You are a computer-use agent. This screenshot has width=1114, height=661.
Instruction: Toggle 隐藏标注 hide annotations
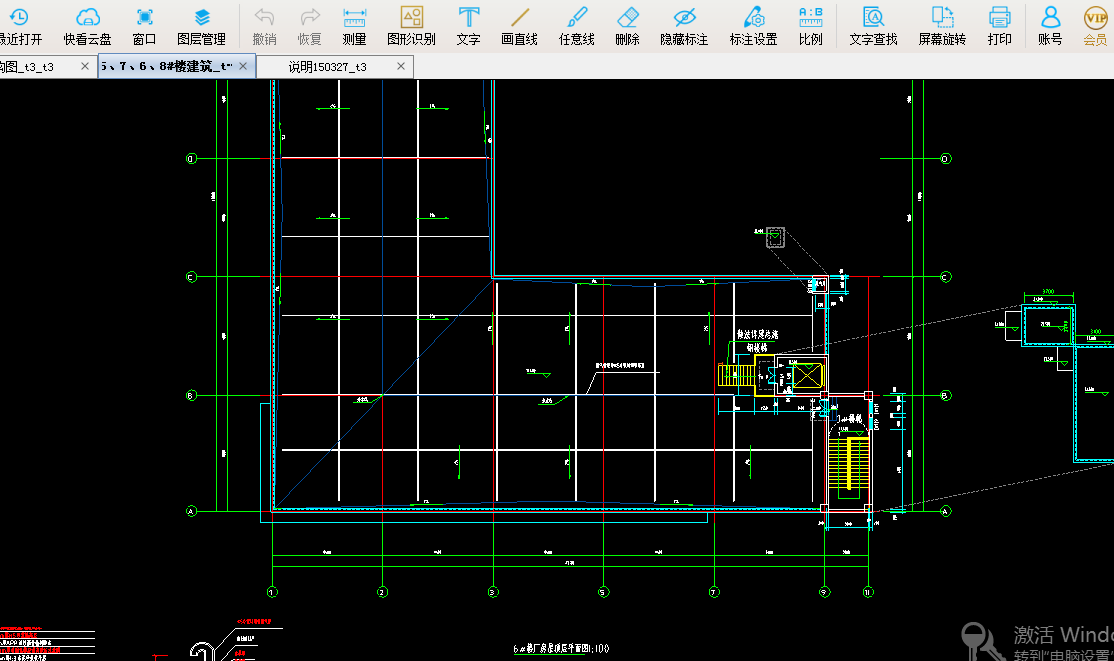pyautogui.click(x=684, y=26)
